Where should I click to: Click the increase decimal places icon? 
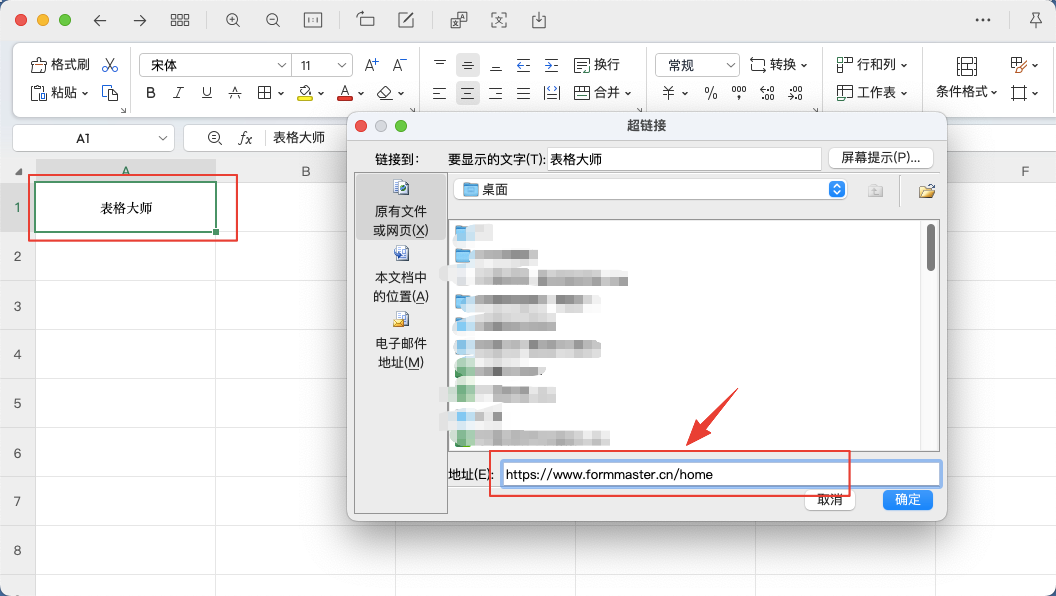tap(766, 93)
